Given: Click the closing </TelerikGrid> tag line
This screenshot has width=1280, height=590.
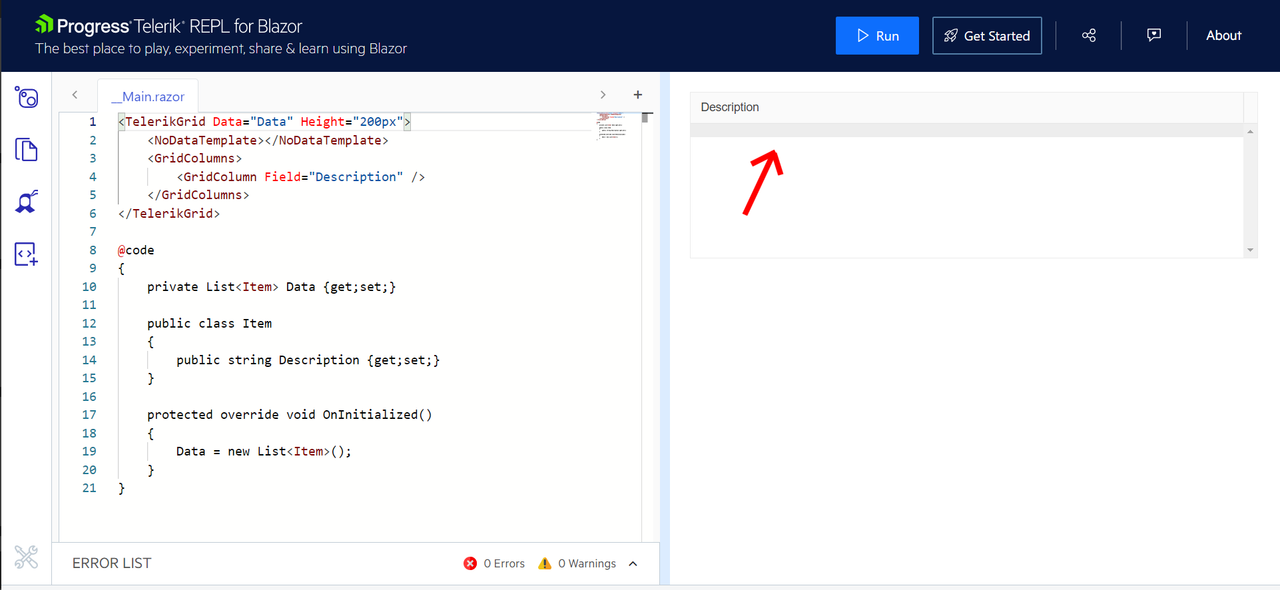Looking at the screenshot, I should click(168, 213).
